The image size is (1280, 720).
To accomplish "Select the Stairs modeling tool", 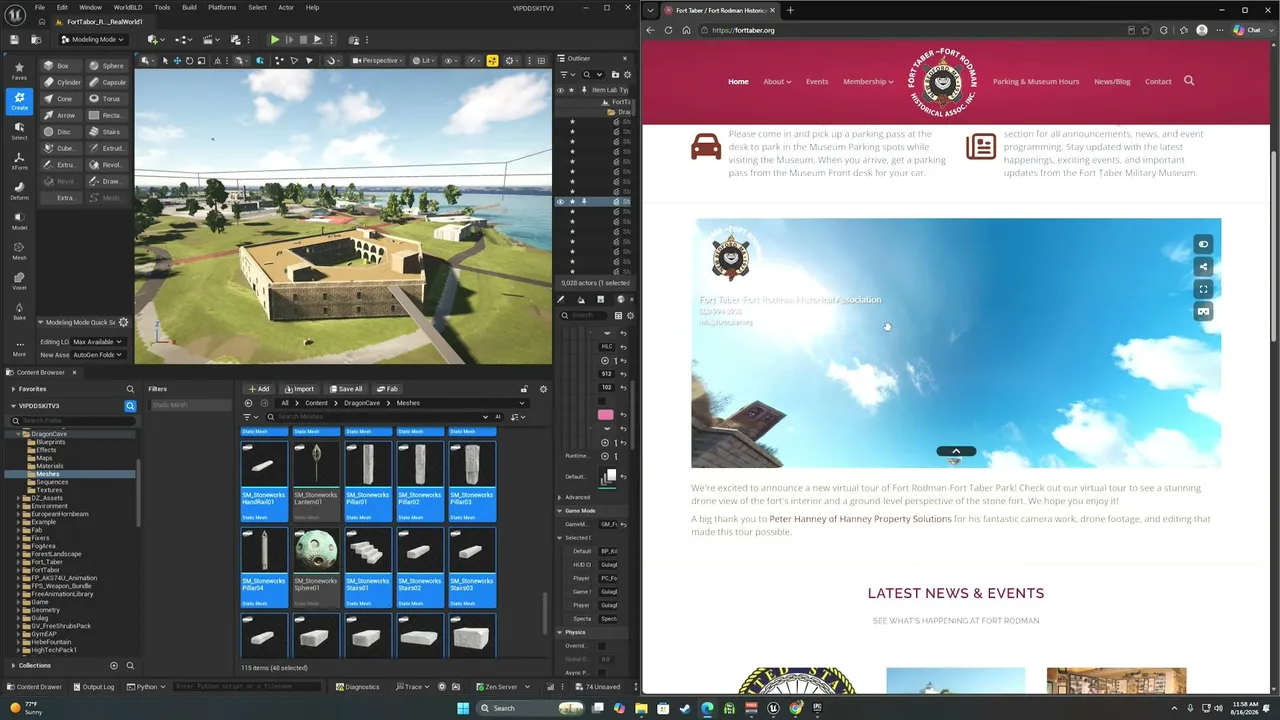I will click(x=105, y=132).
